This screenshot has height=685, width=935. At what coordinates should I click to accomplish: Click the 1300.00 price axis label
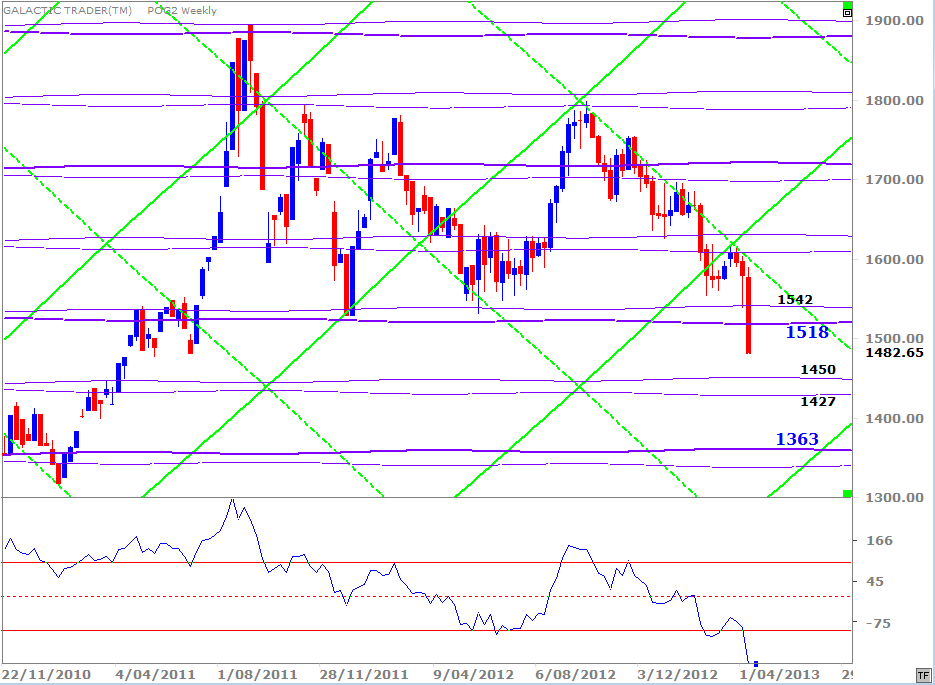894,498
